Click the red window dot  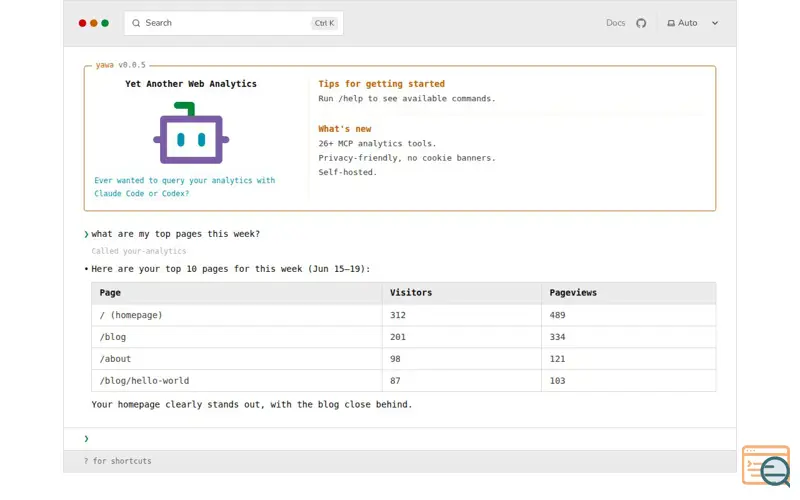coord(82,23)
